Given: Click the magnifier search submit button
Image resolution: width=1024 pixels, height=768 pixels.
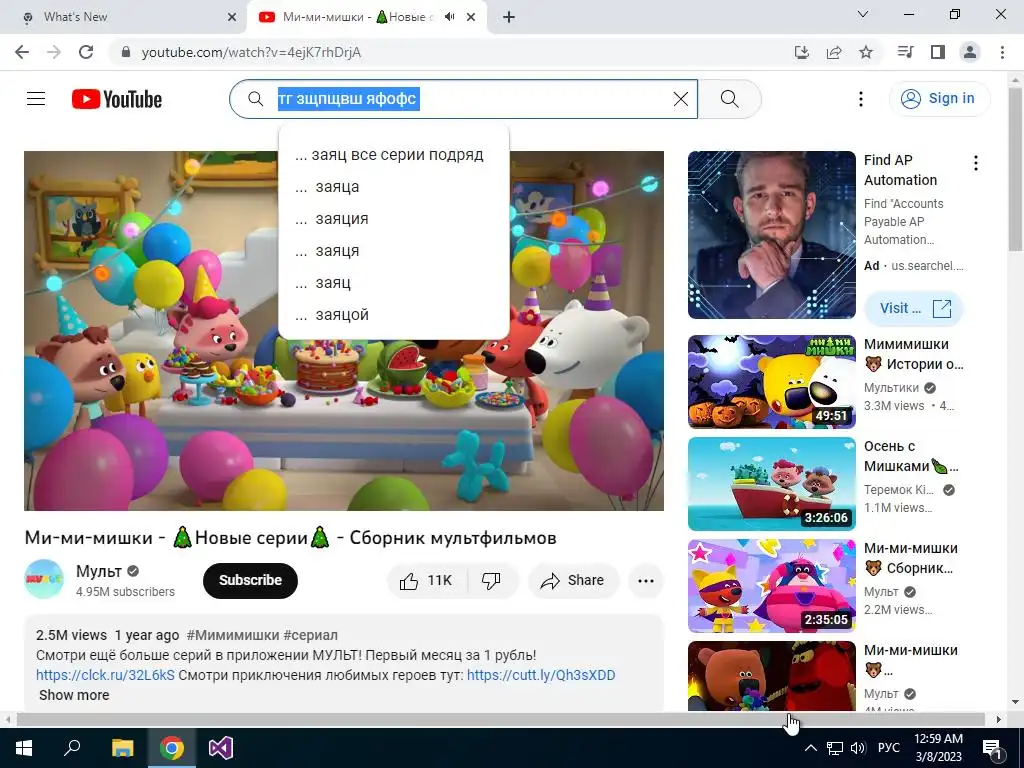Looking at the screenshot, I should point(729,99).
